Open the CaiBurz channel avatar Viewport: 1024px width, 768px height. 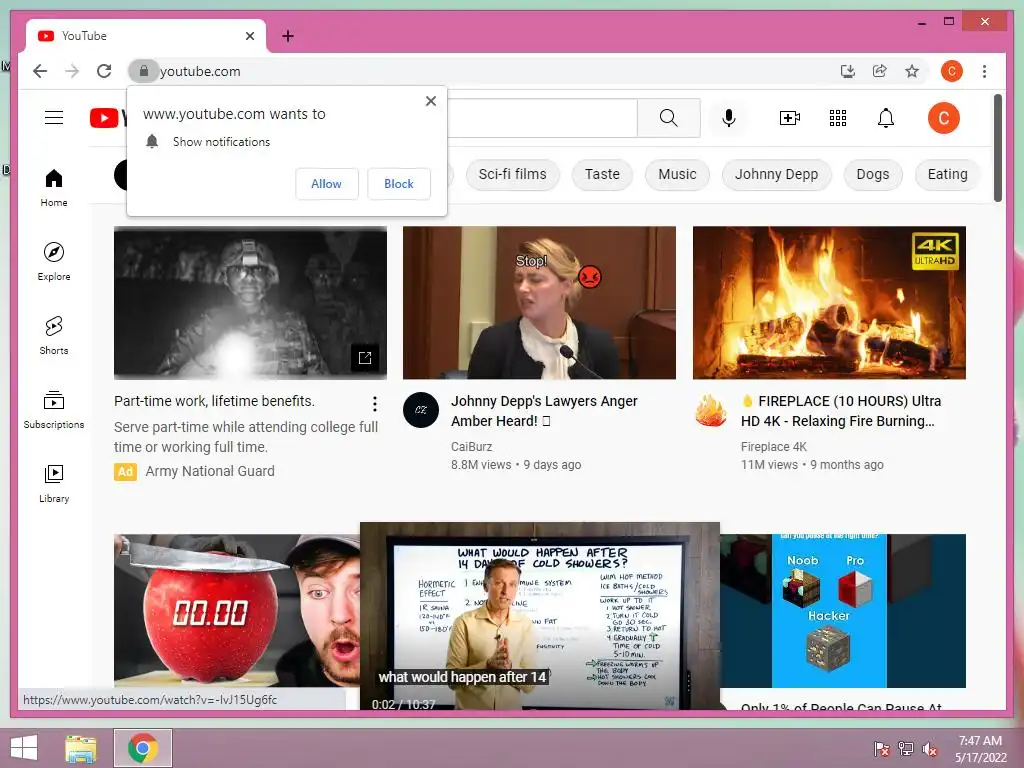click(x=421, y=410)
